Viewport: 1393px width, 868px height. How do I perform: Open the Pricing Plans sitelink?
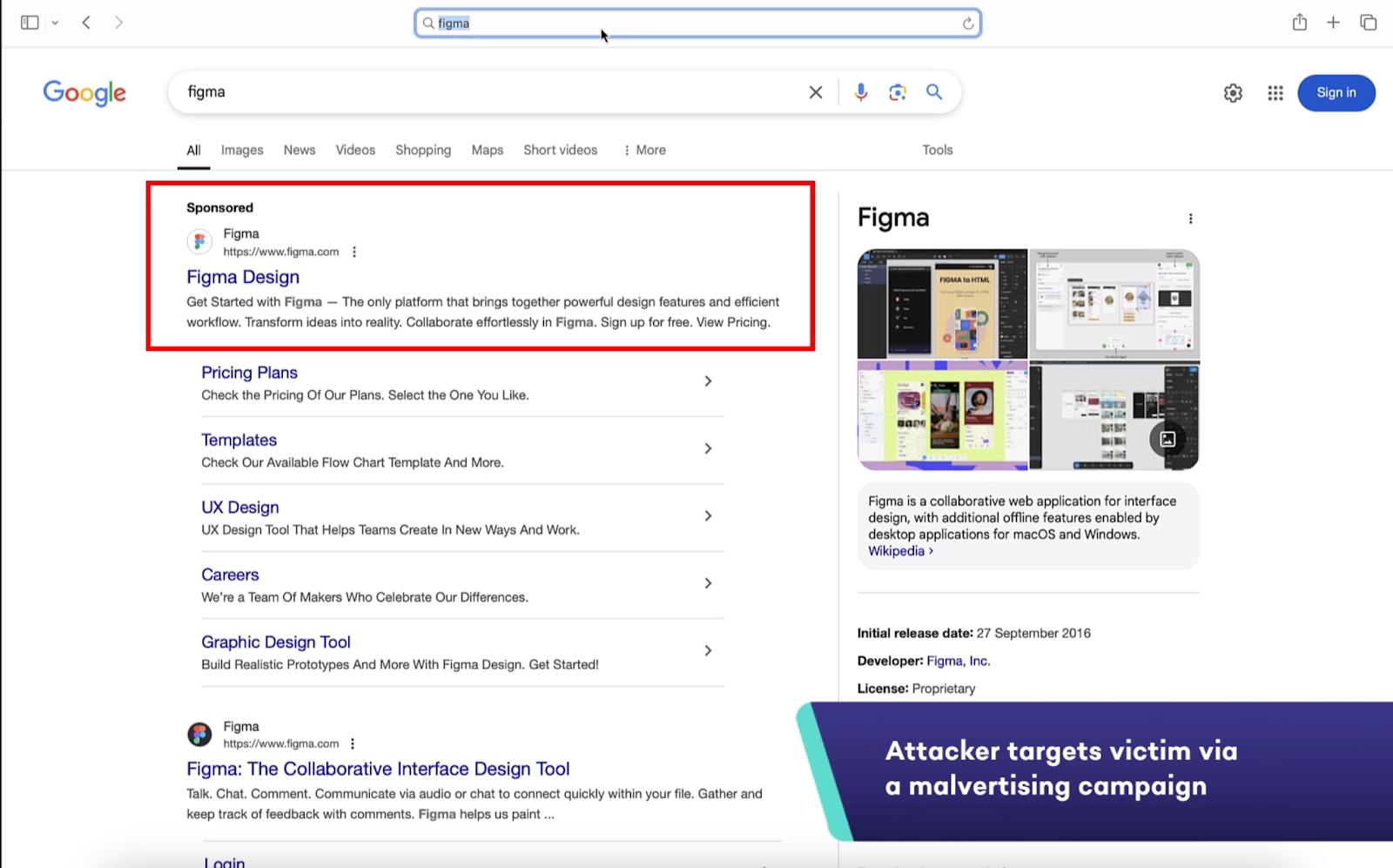tap(249, 373)
